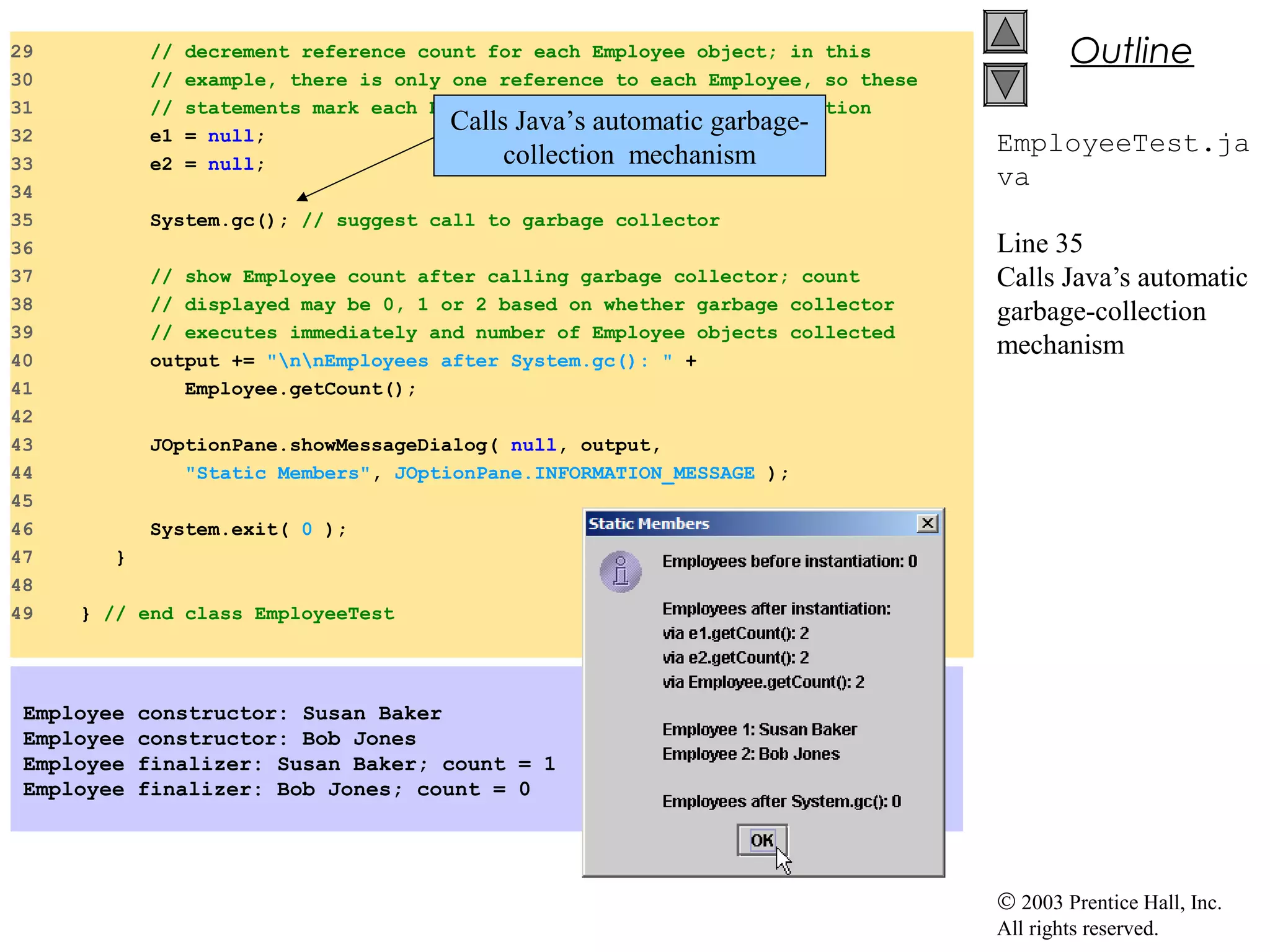Image resolution: width=1270 pixels, height=952 pixels.
Task: Click OK in Static Members dialog
Action: tap(762, 840)
